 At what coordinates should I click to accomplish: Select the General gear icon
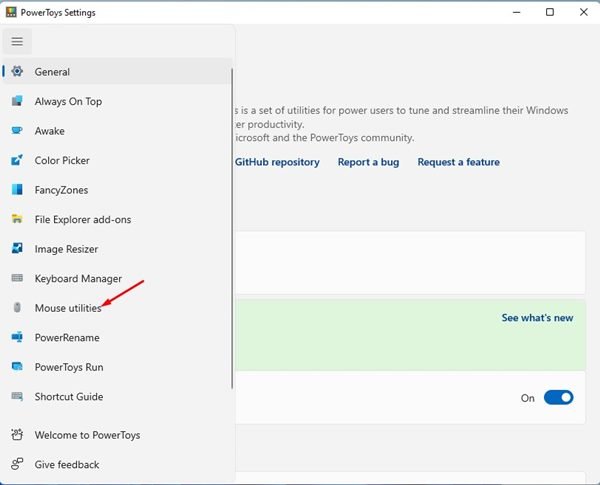tap(17, 72)
